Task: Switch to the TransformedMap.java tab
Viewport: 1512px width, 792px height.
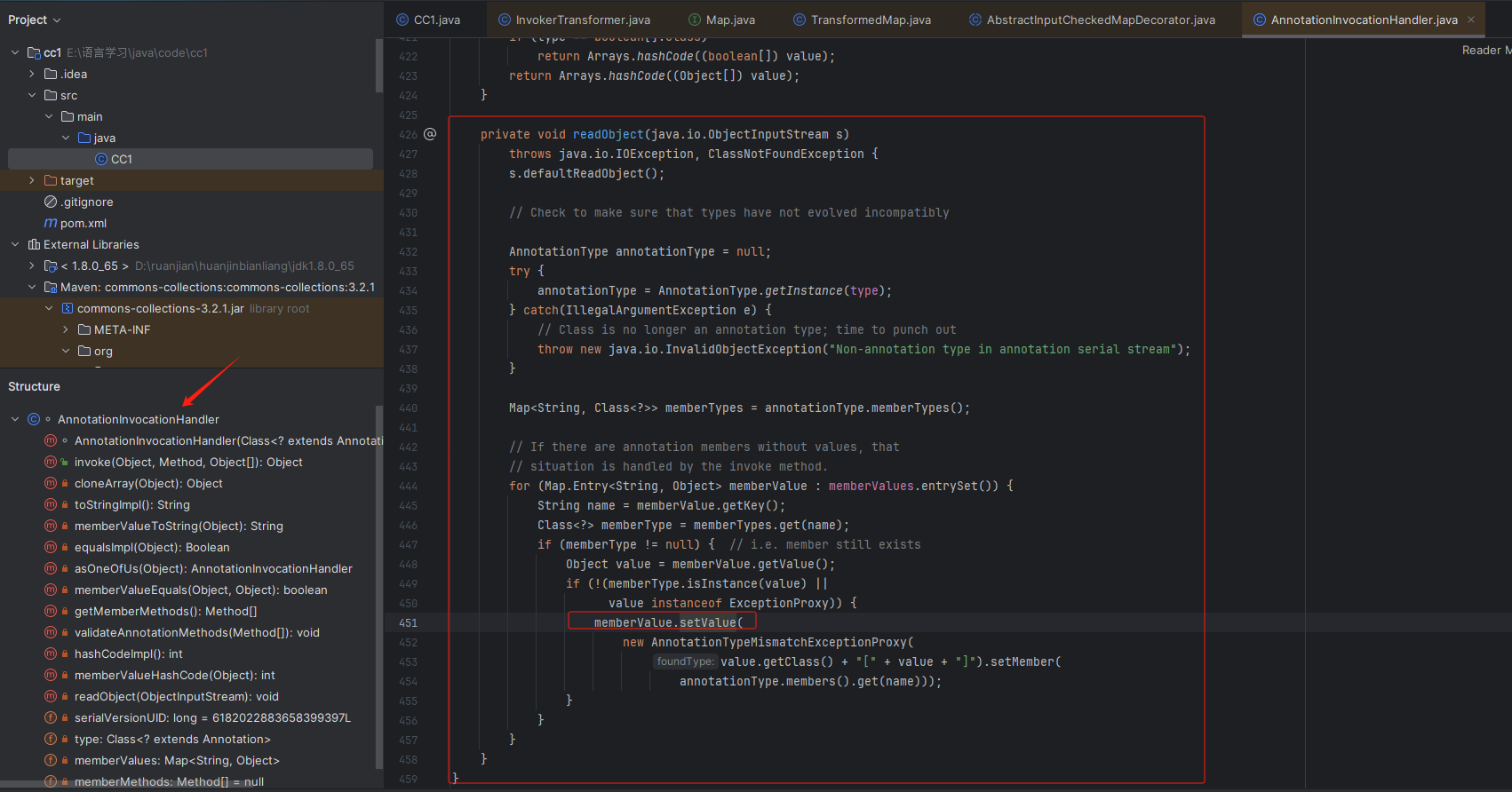Action: 871,20
